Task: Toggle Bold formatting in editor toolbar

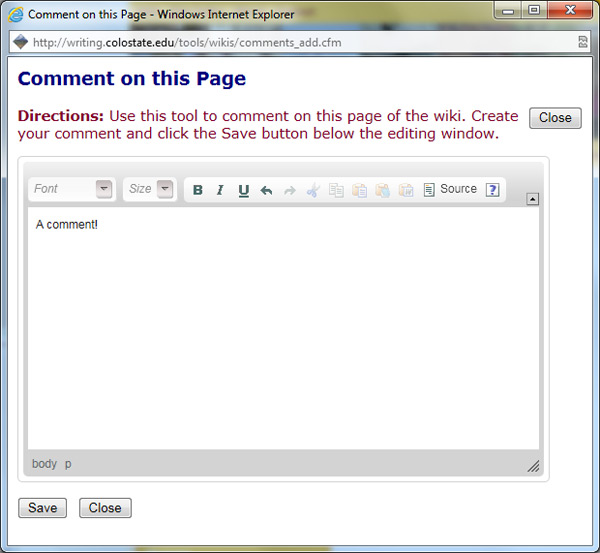Action: click(197, 190)
